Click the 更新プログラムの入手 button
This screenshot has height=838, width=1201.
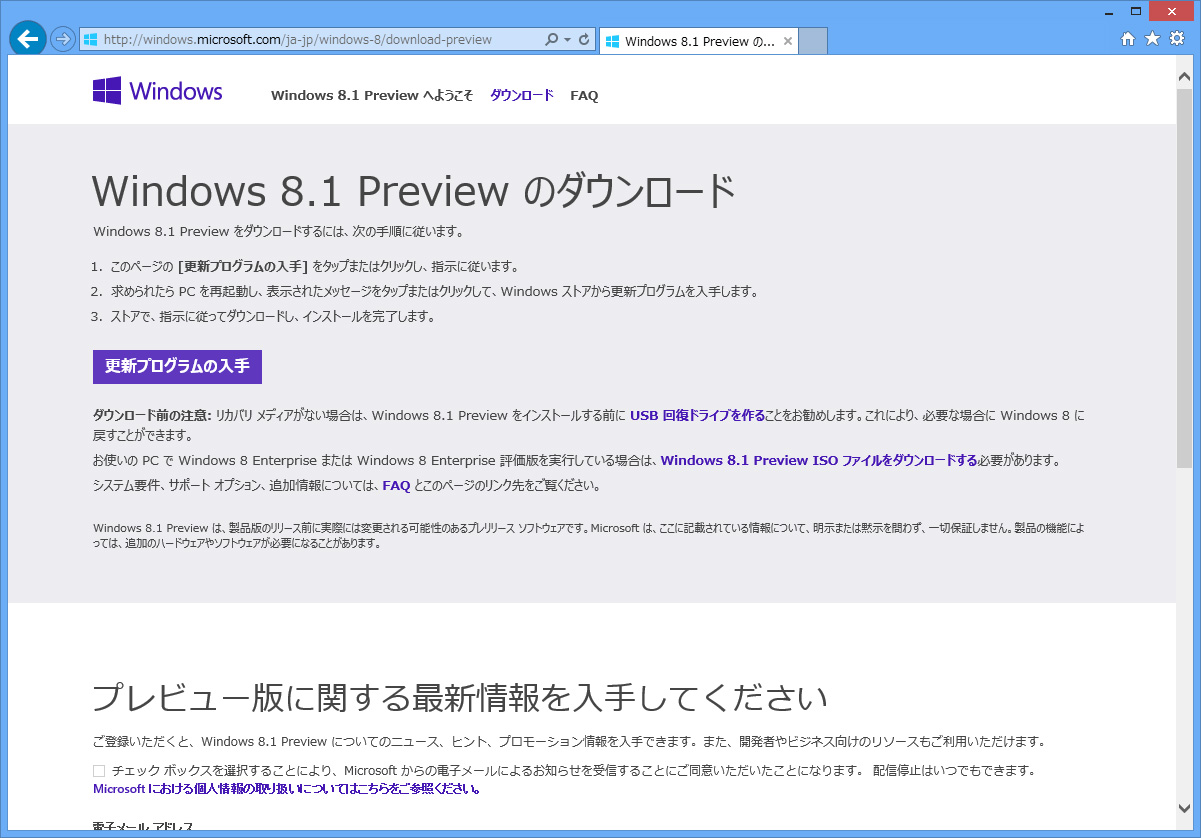177,366
